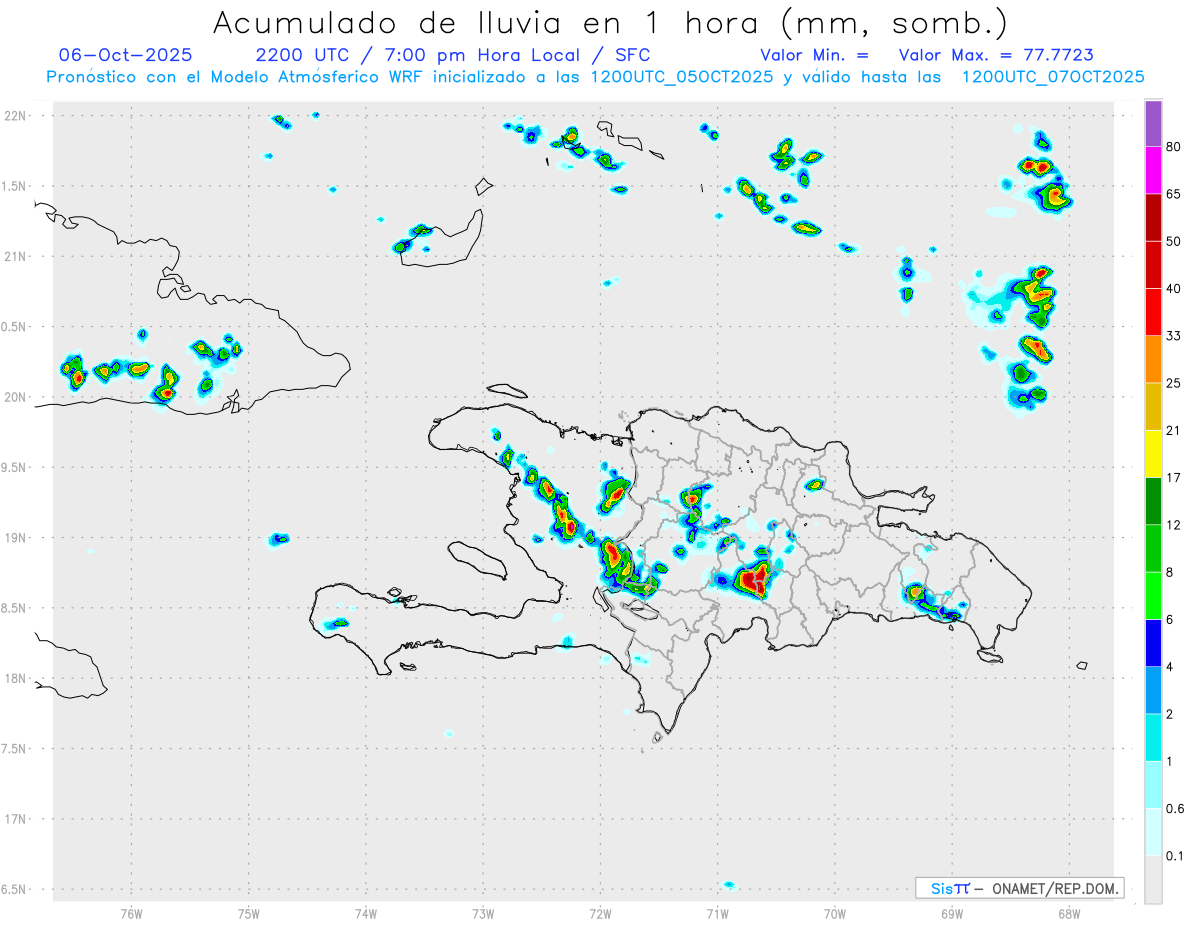Click the red legend band between 40 and 50
1200x927 pixels.
(x=1153, y=265)
